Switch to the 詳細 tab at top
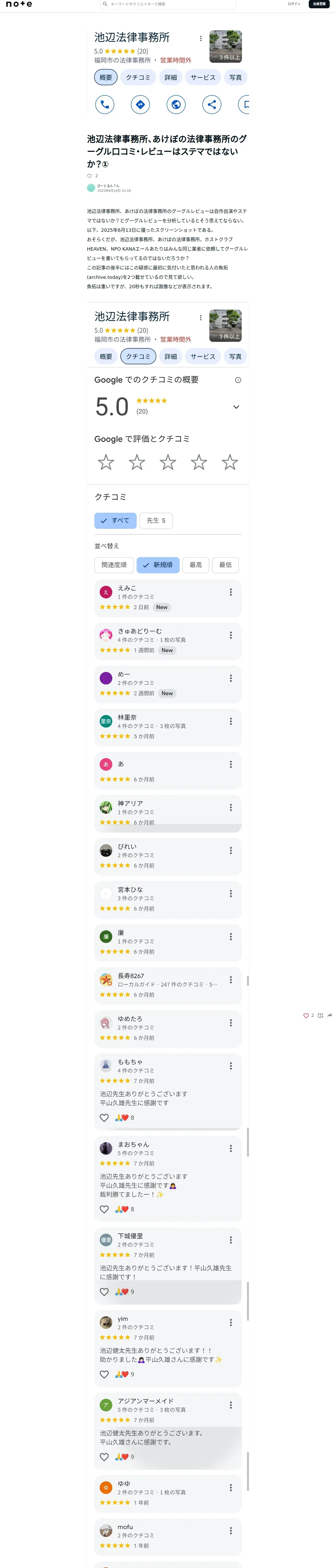The image size is (336, 1568). (171, 78)
